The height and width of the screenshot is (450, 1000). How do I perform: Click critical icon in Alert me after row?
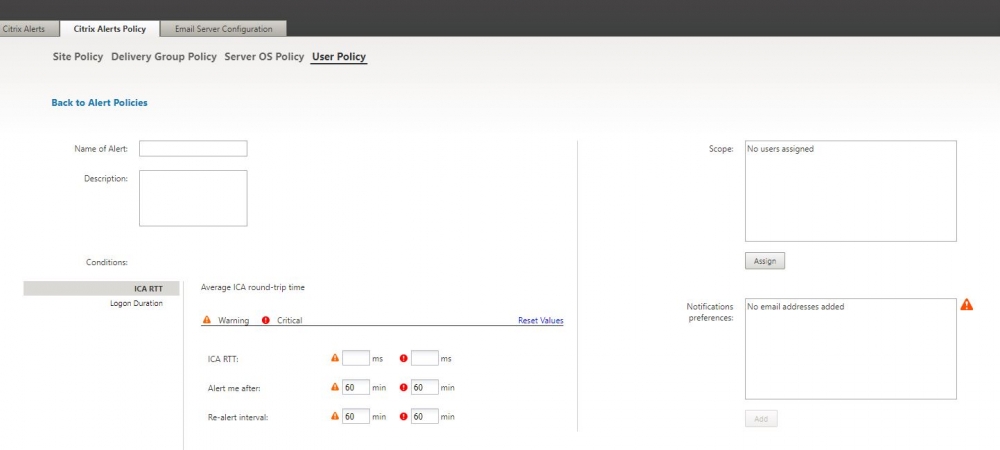tap(404, 387)
